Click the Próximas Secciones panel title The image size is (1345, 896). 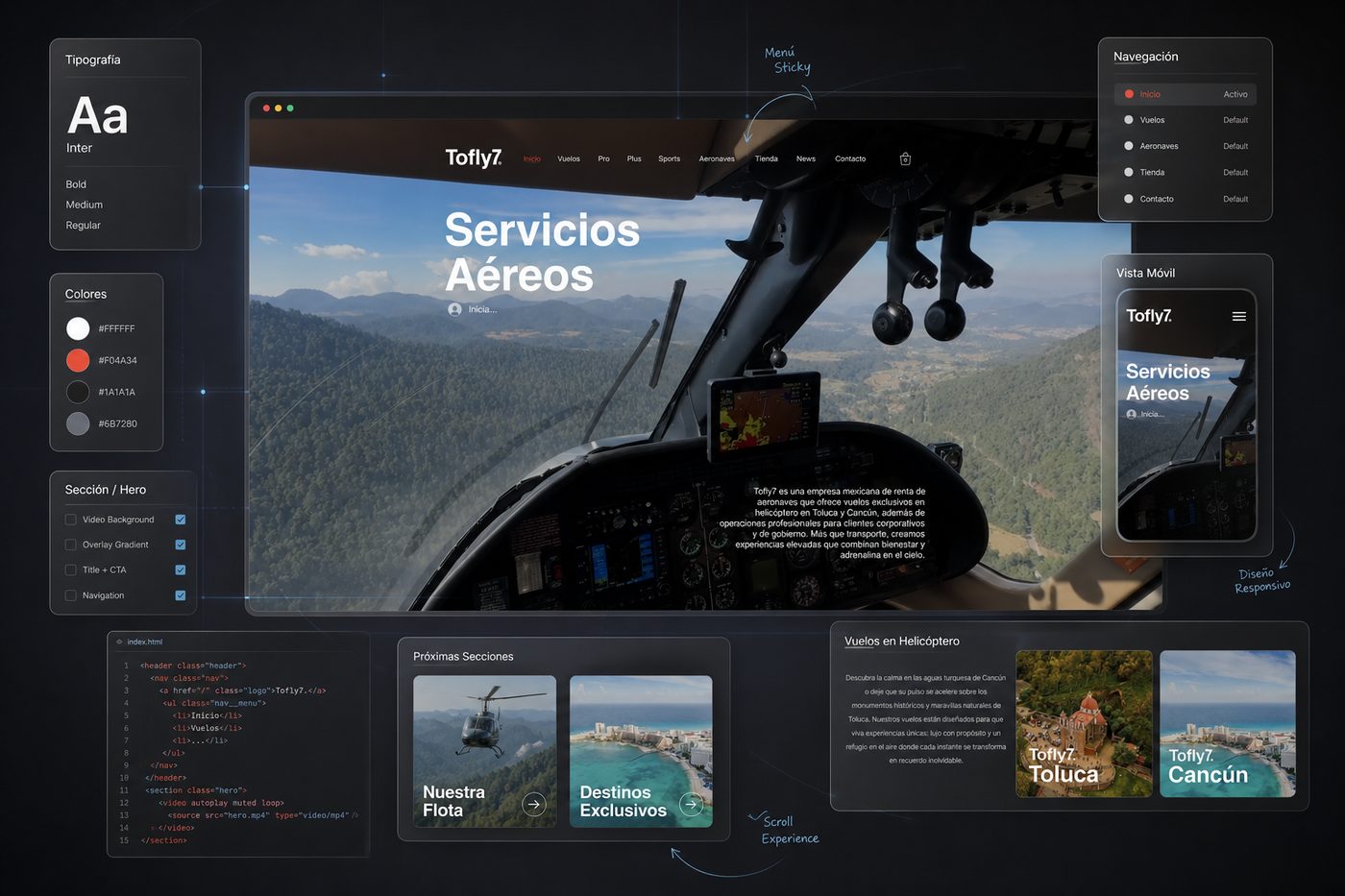tap(463, 657)
